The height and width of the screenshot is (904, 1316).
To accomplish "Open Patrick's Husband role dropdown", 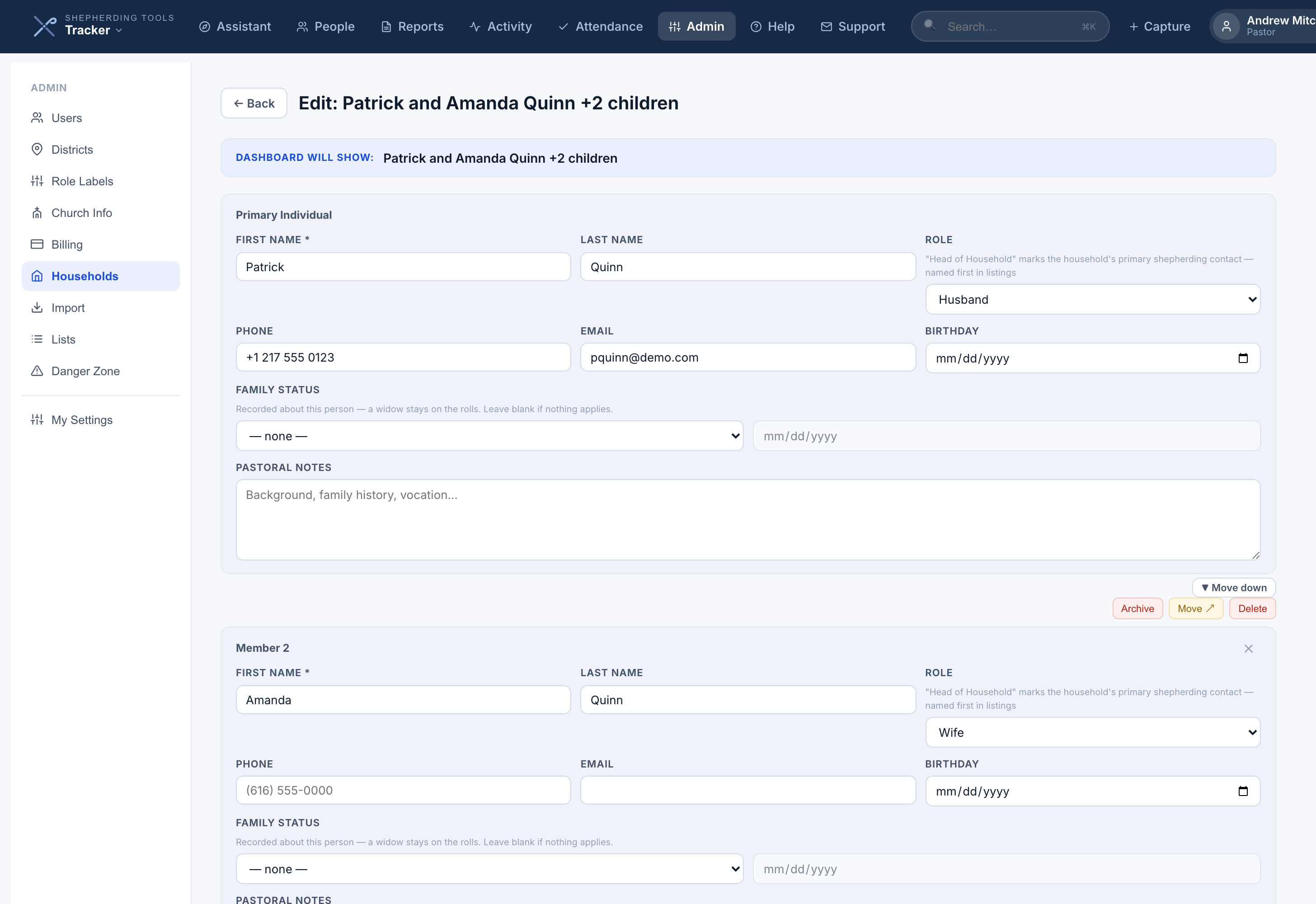I will click(1092, 300).
